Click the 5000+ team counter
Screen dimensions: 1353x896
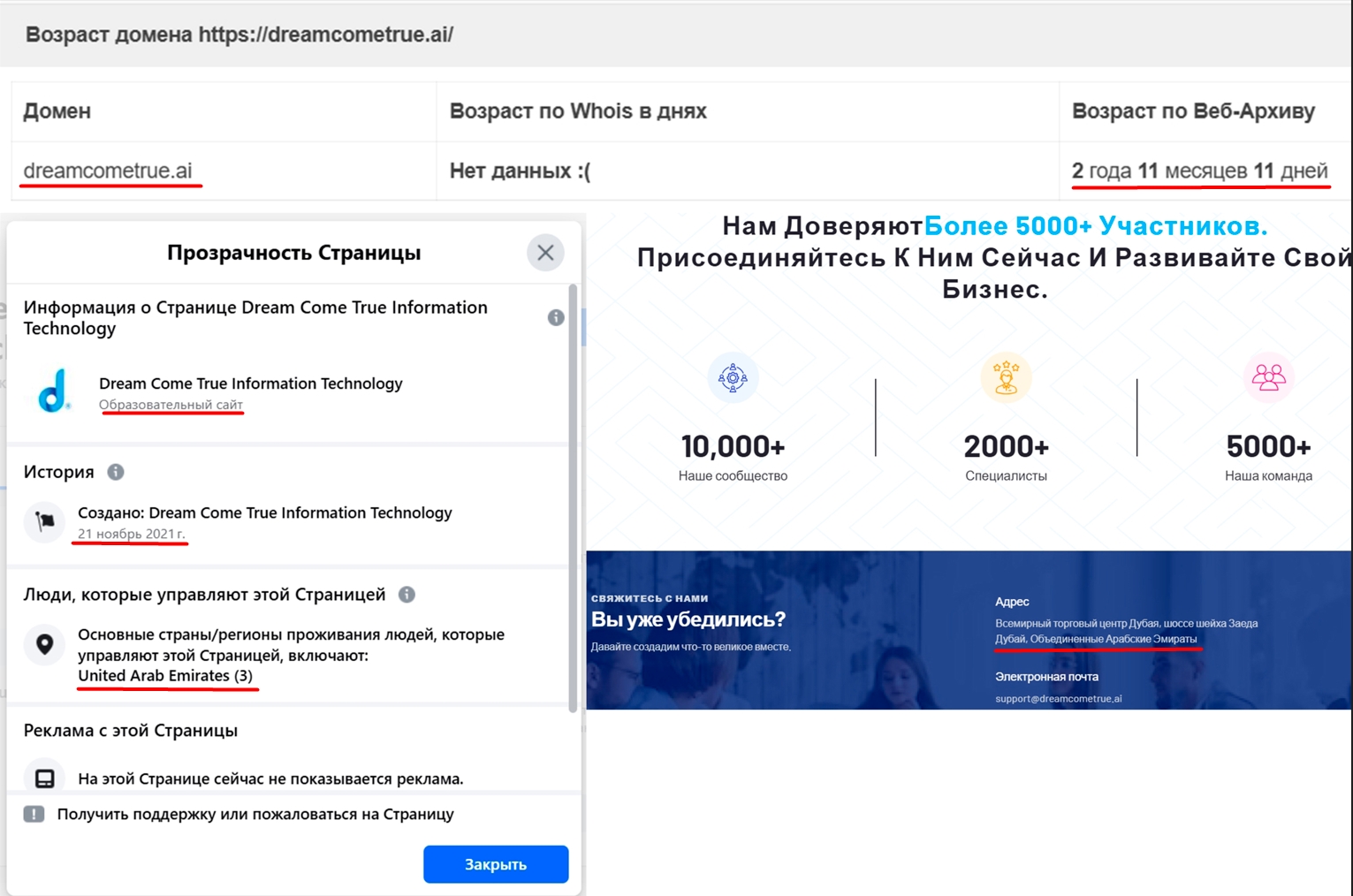[1268, 447]
